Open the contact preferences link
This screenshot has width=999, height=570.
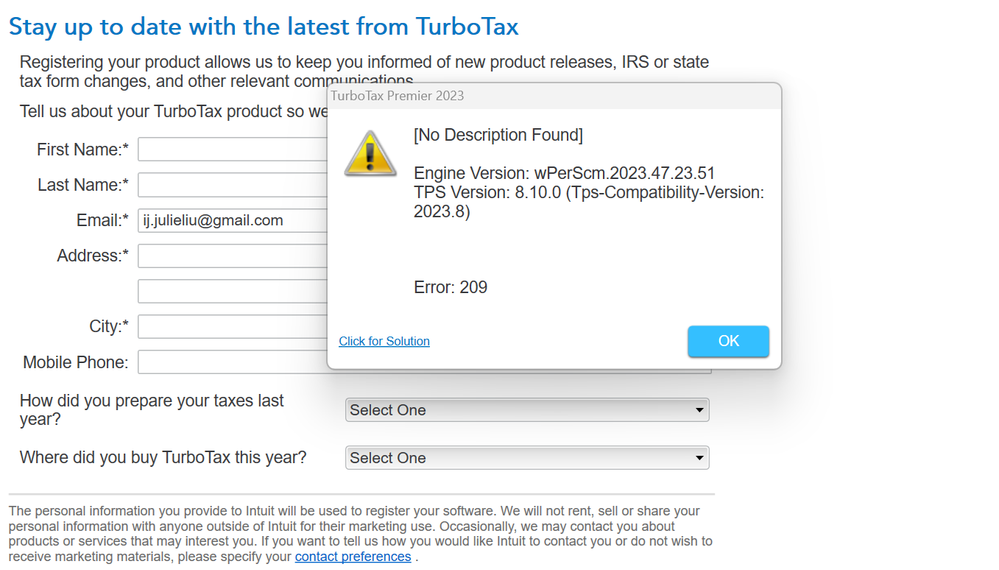(x=353, y=557)
